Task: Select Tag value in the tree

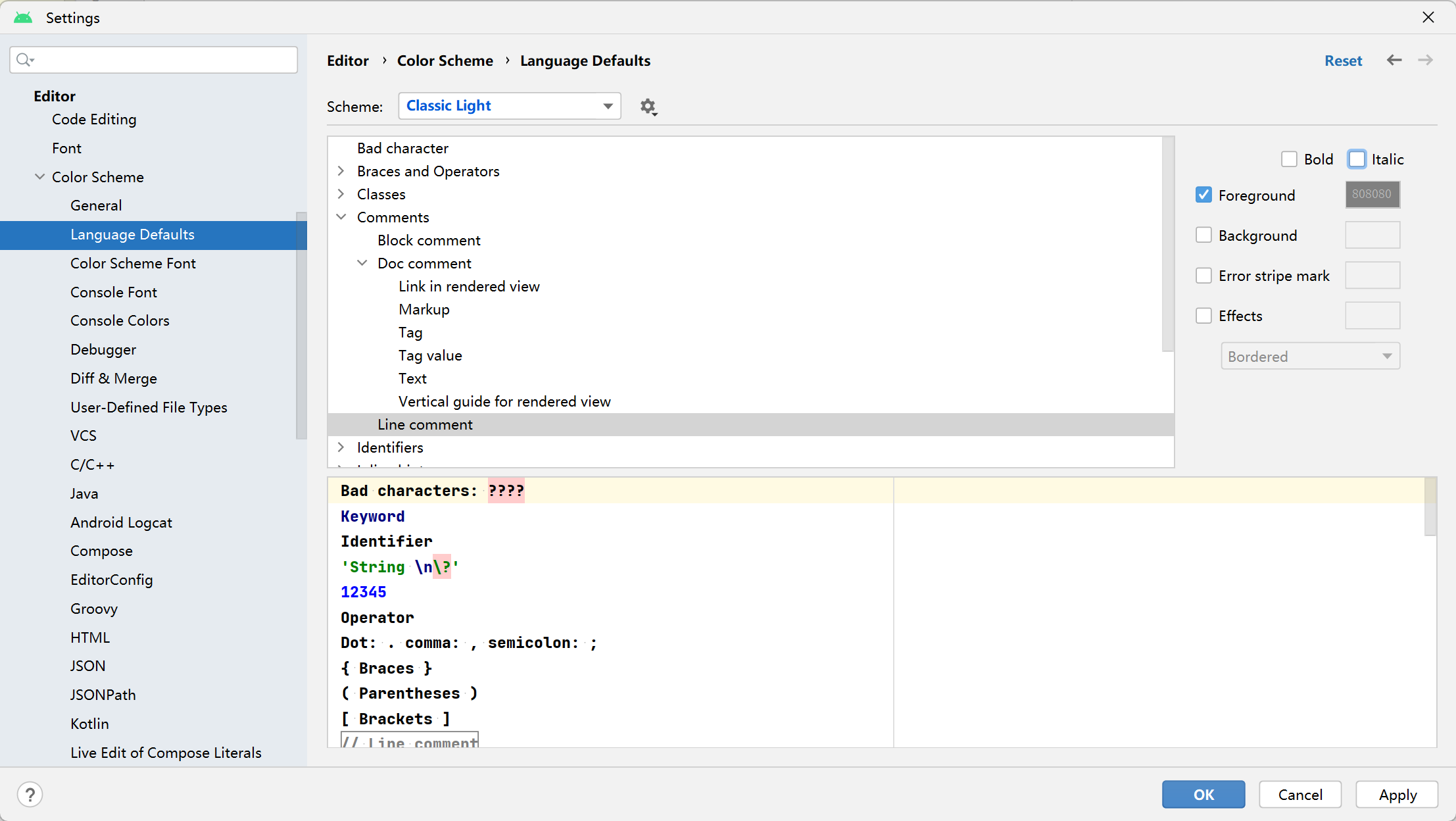Action: pos(430,355)
